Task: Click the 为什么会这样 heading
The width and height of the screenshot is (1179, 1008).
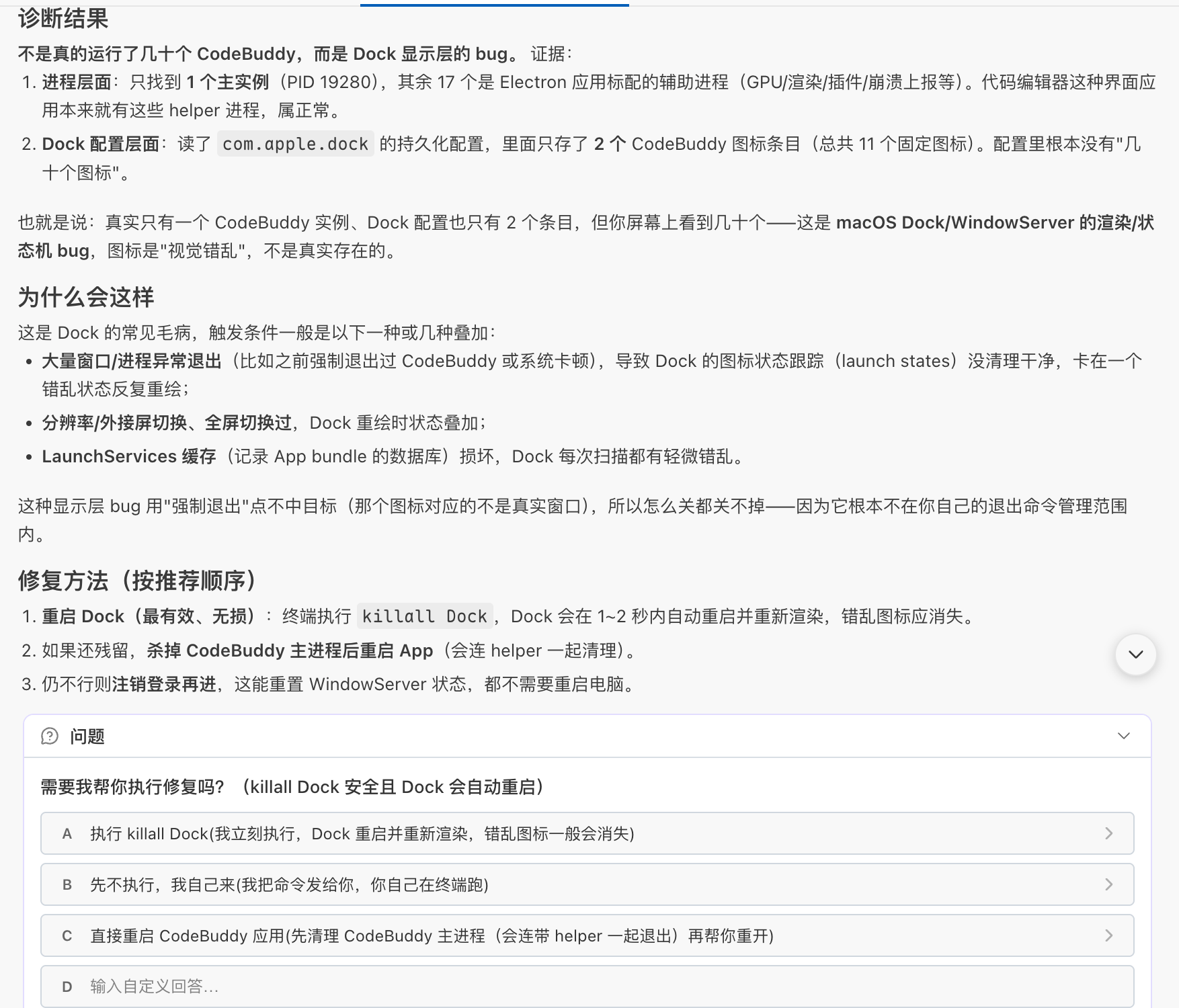Action: tap(86, 296)
